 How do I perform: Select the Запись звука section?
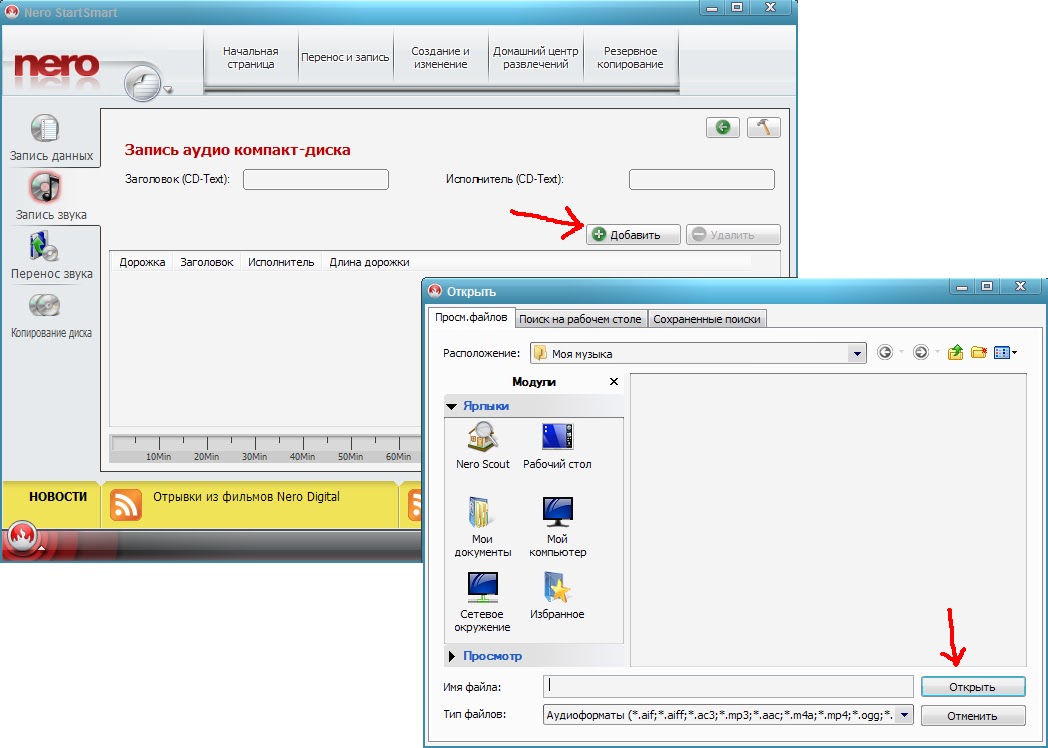[51, 197]
